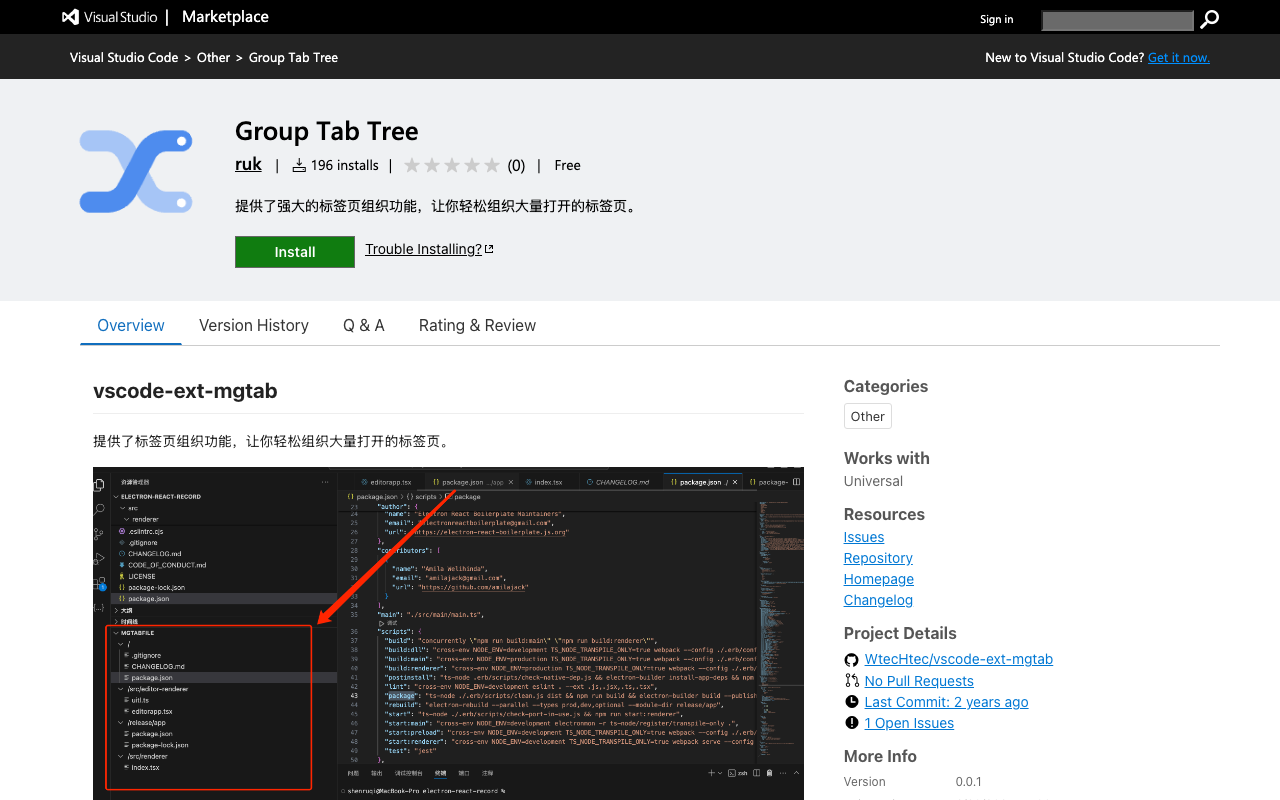Image resolution: width=1280 pixels, height=800 pixels.
Task: Click the vscode-ext-mgtab heading
Action: coord(185,391)
